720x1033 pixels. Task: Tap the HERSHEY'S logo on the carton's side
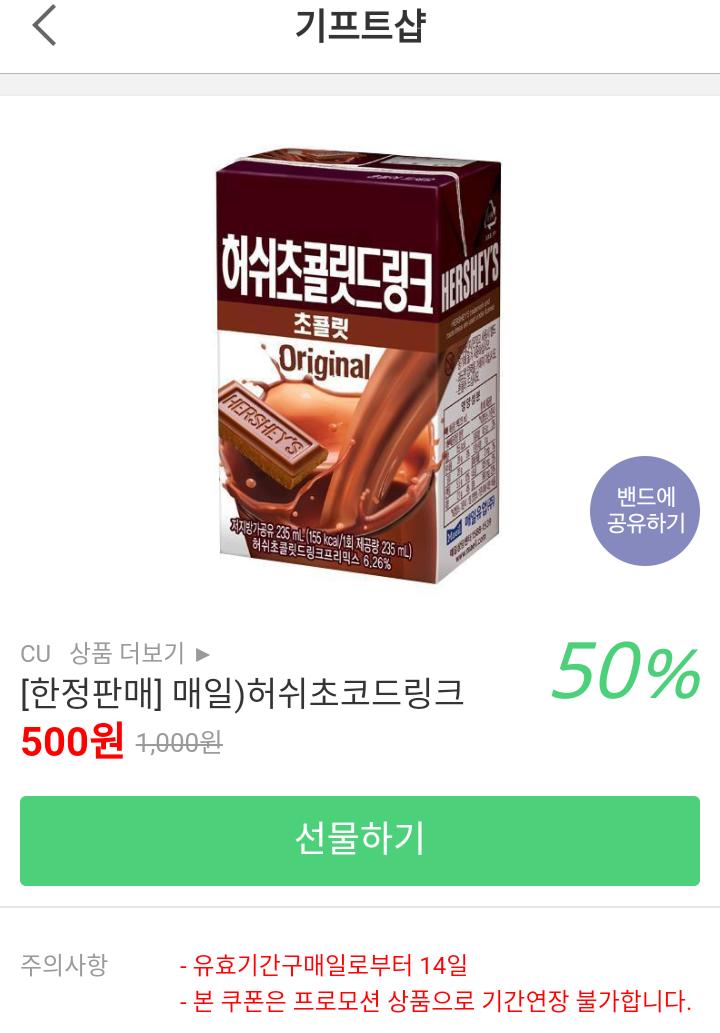(470, 275)
